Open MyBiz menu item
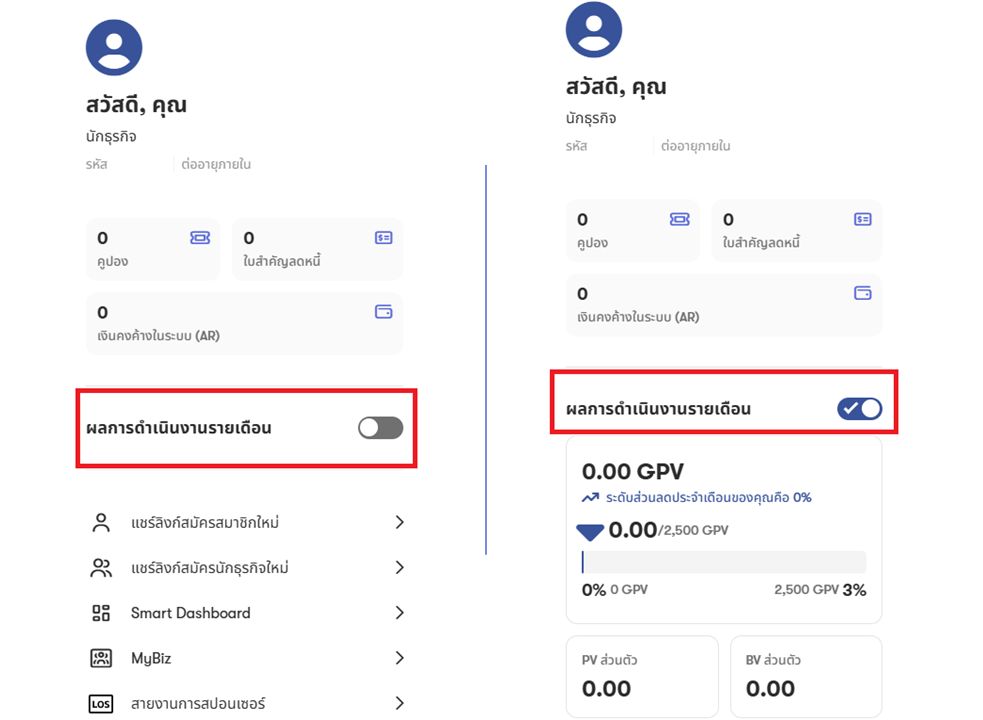The image size is (983, 720). [x=246, y=658]
